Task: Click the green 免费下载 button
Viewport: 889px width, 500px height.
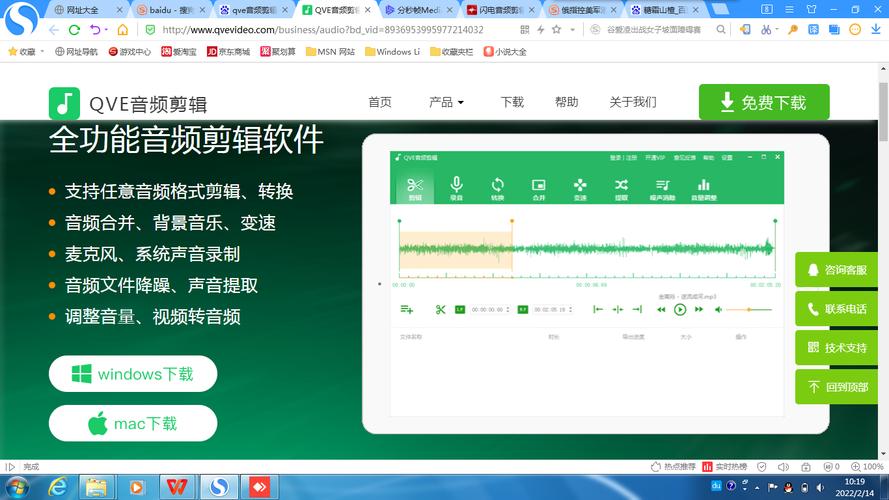Action: click(764, 102)
